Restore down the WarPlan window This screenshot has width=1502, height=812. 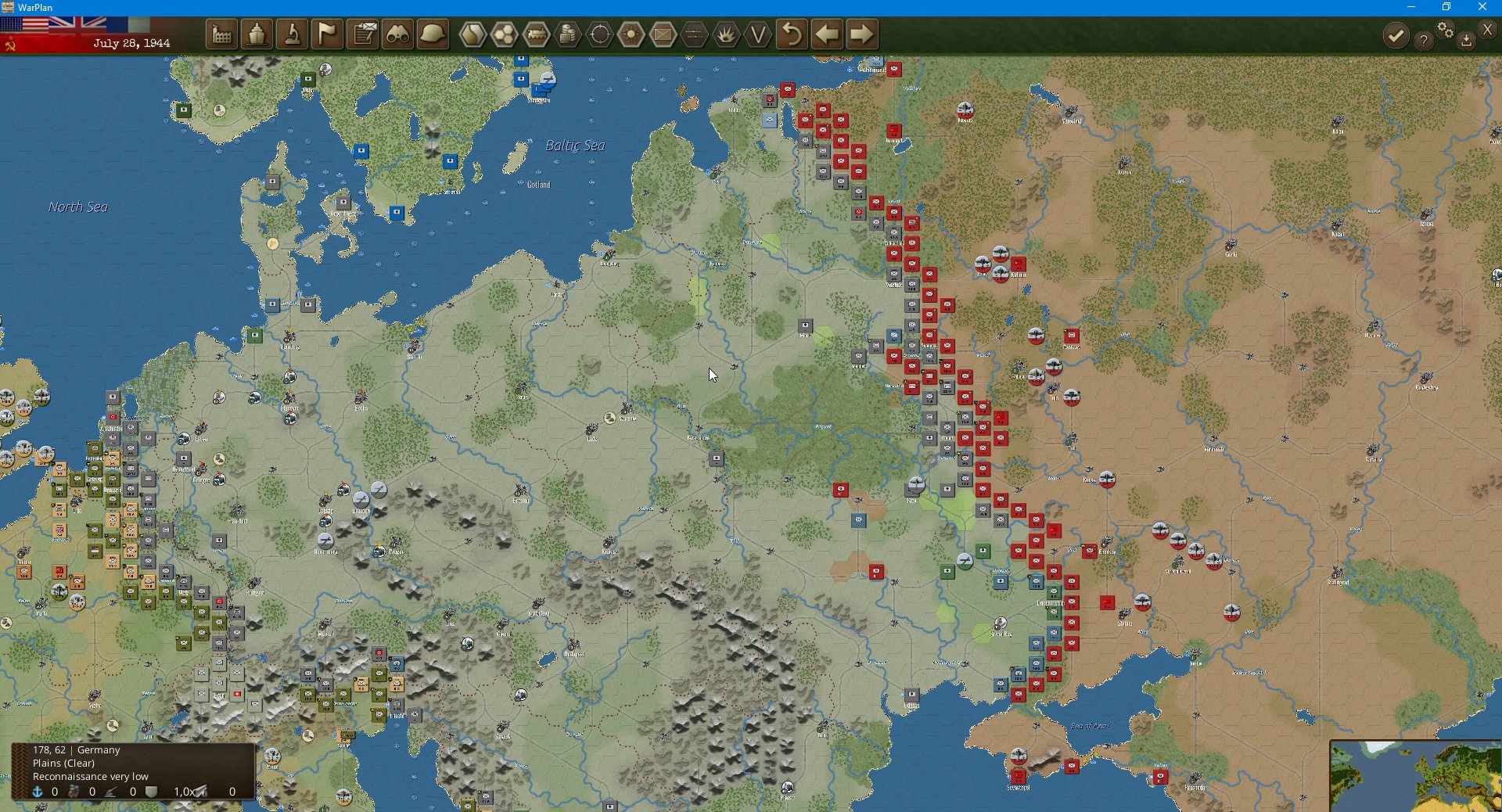coord(1446,7)
